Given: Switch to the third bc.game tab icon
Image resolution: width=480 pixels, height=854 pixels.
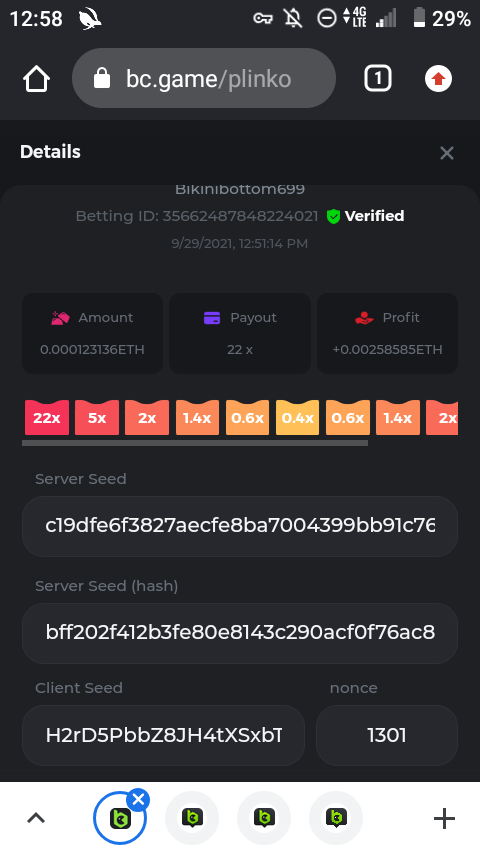Looking at the screenshot, I should coord(264,818).
